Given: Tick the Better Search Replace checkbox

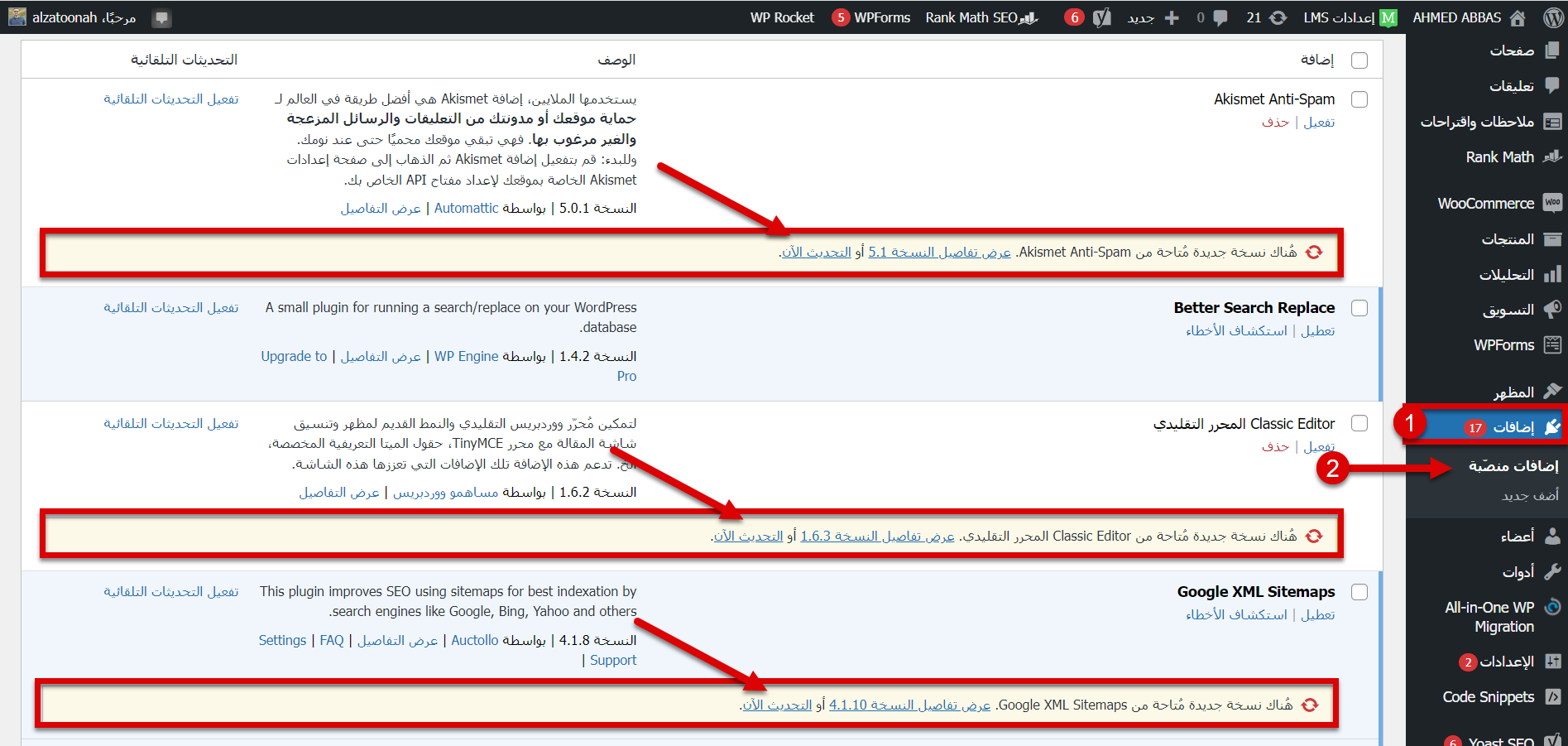Looking at the screenshot, I should [x=1359, y=308].
